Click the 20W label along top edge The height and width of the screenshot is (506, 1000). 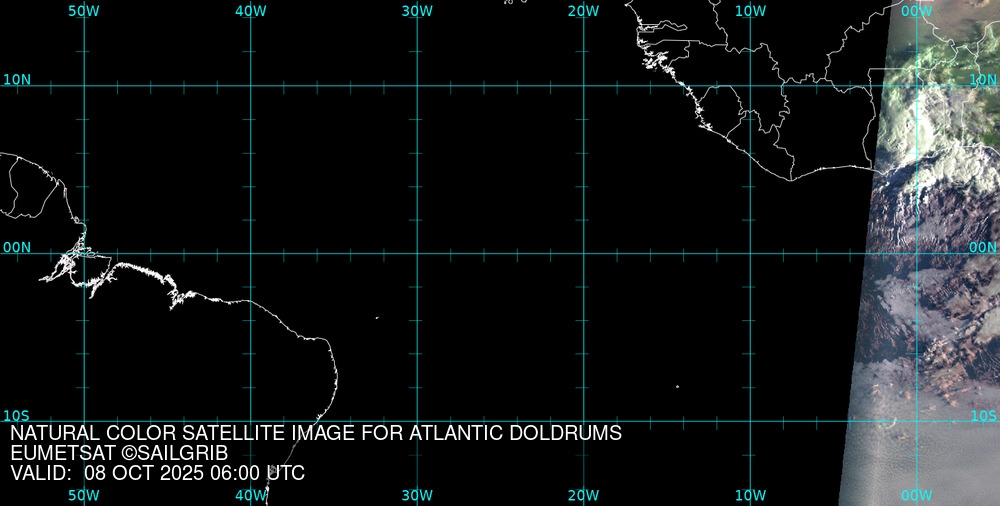[584, 11]
